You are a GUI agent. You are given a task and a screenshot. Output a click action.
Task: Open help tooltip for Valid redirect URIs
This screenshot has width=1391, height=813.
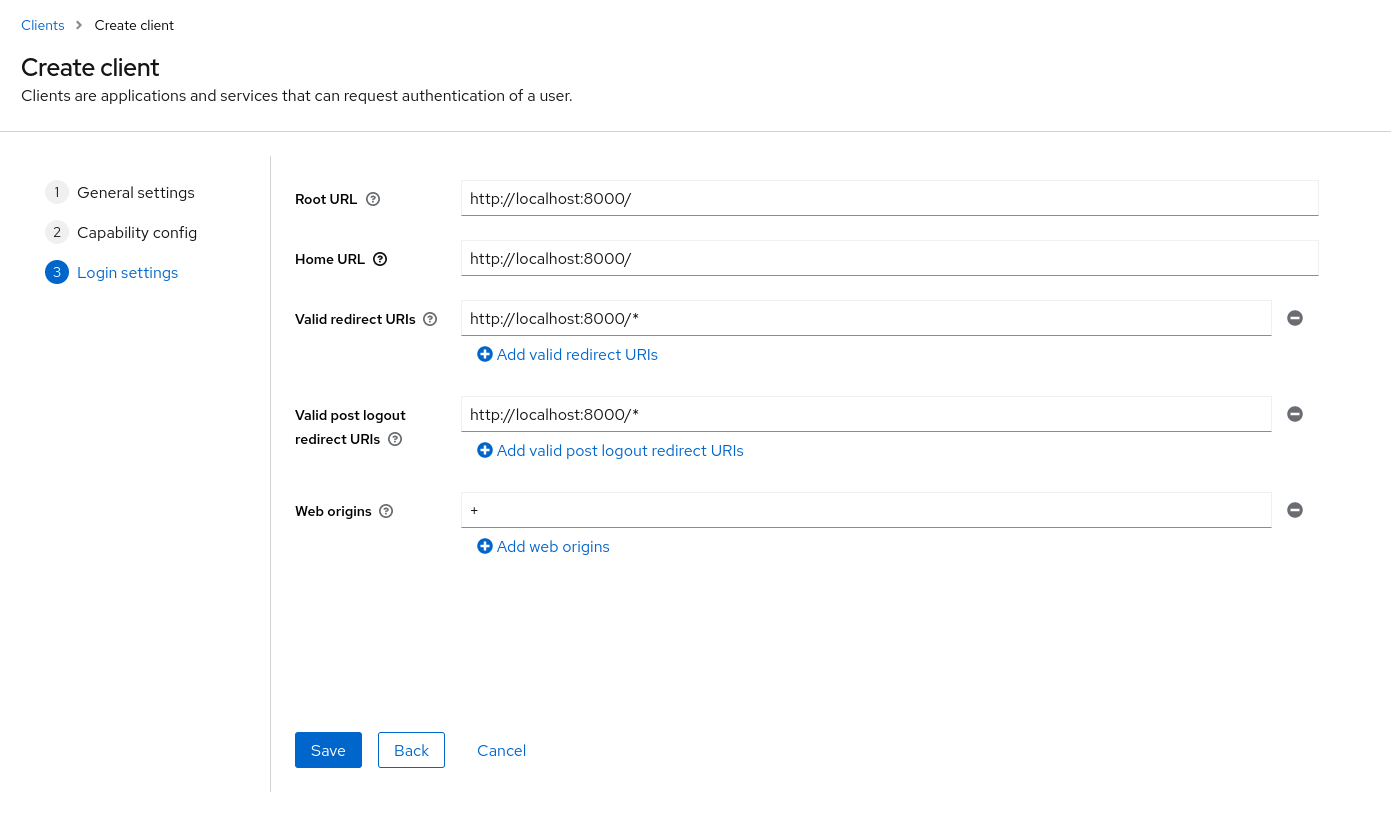430,319
